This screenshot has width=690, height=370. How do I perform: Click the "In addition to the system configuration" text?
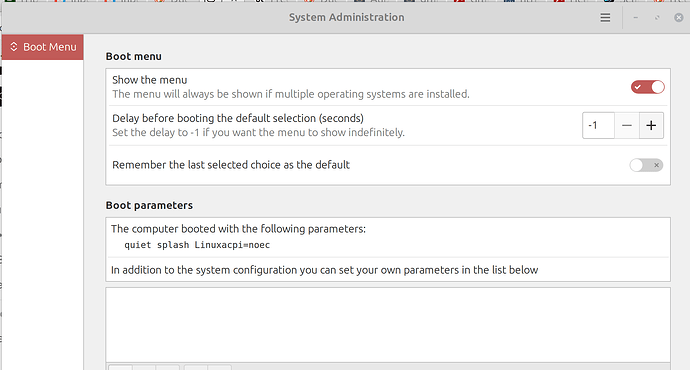click(x=324, y=270)
